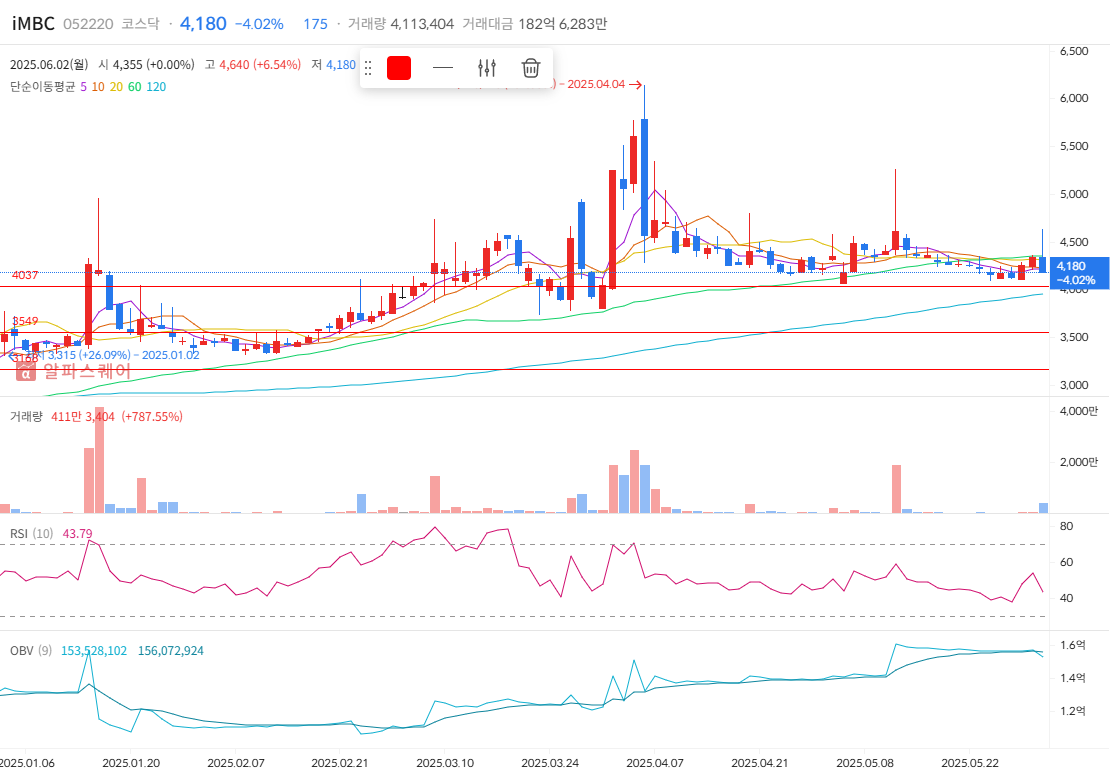Click the 단순이동평균 indicator label

(x=42, y=87)
